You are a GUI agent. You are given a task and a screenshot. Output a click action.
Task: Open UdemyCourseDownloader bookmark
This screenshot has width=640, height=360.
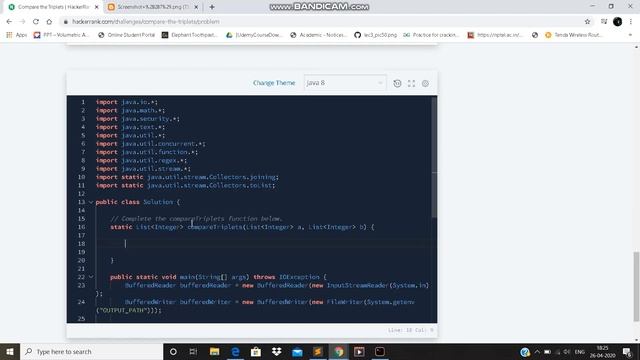pos(254,35)
